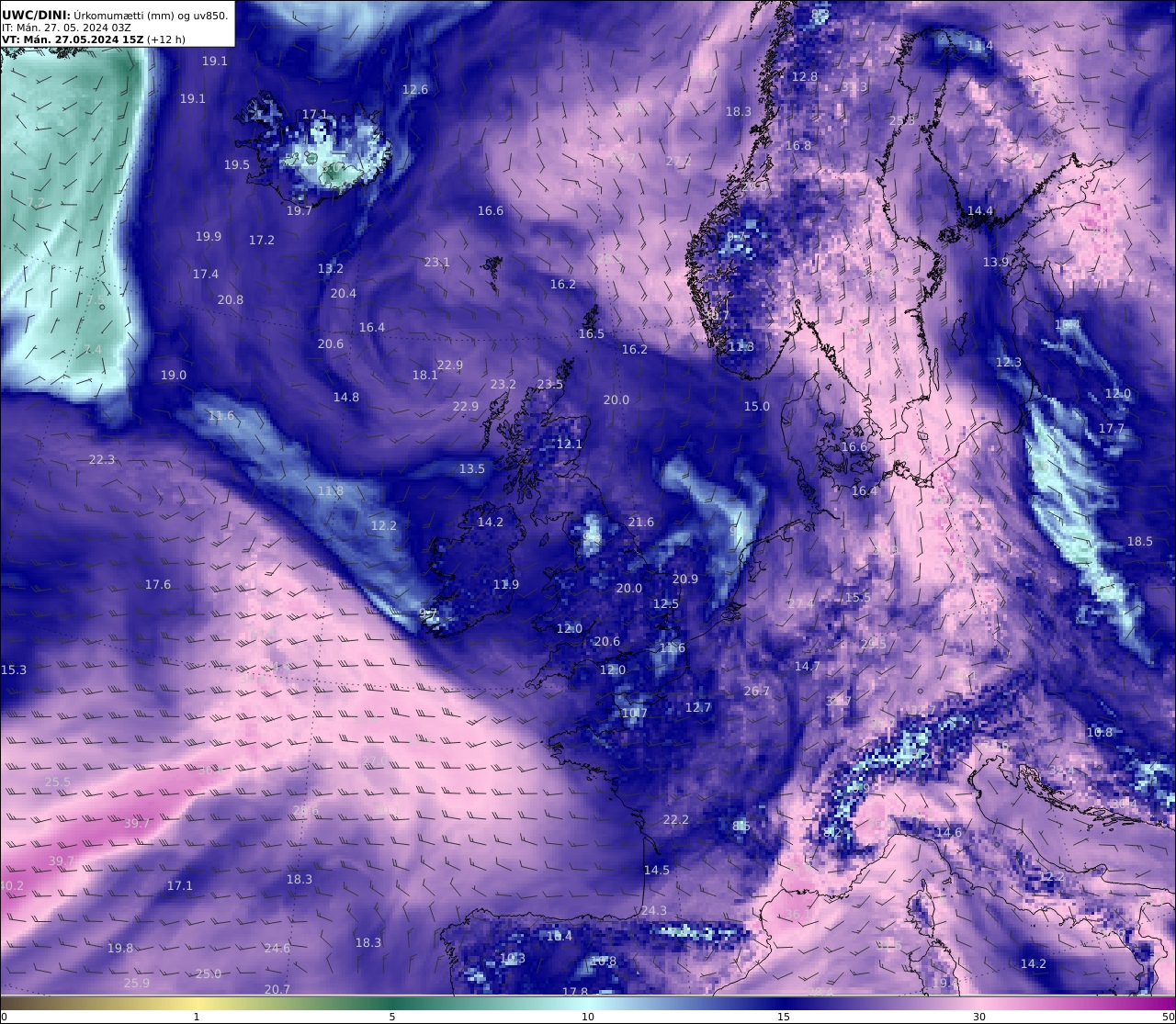The image size is (1176, 1024).
Task: Click the 17.2 value southwest of Iceland
Action: 262,240
